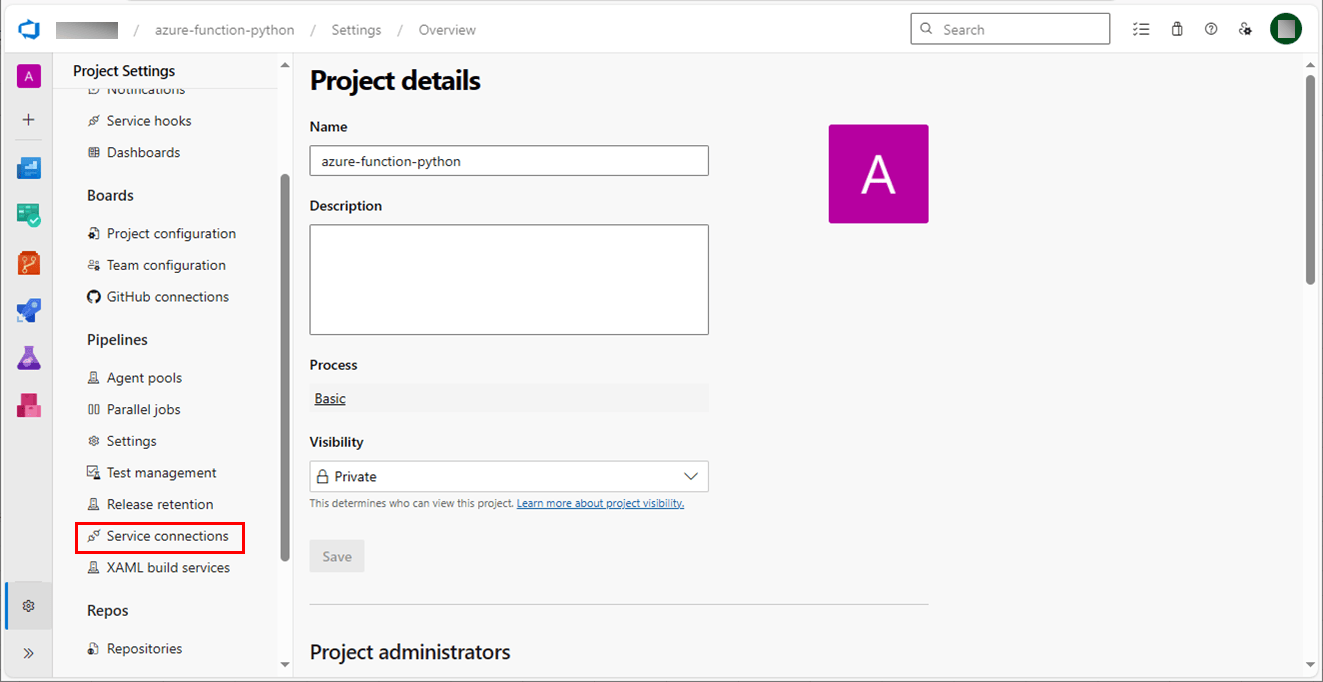Expand the left rail with double chevron

point(28,653)
